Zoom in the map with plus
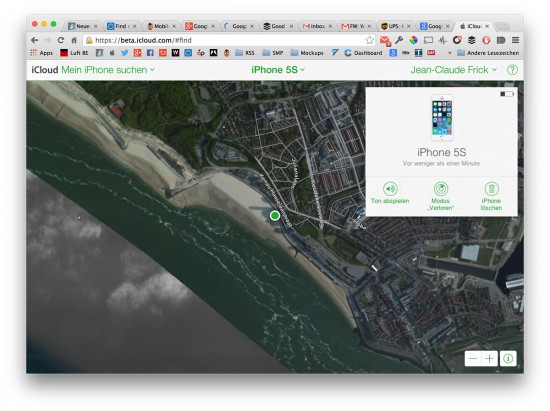 click(x=489, y=358)
